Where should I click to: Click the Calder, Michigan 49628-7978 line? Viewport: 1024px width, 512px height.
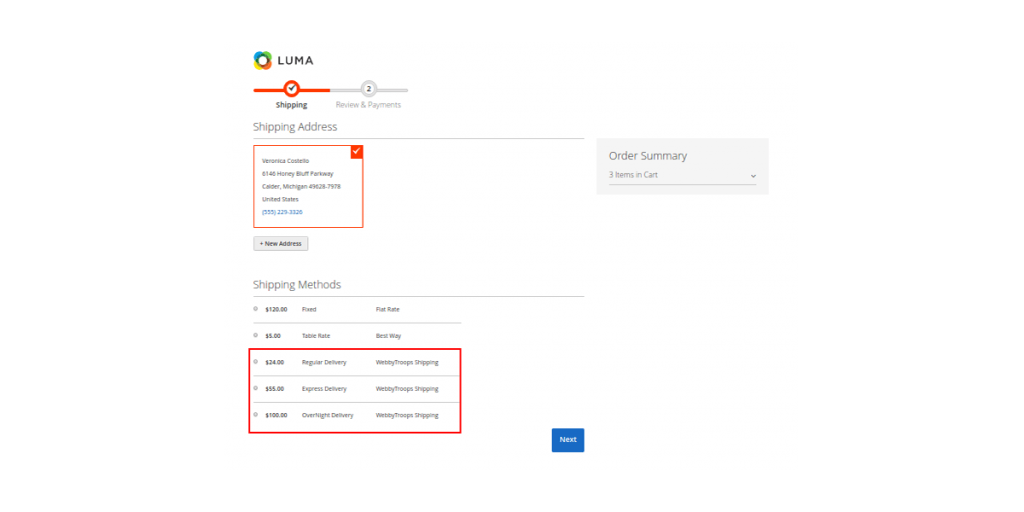301,187
